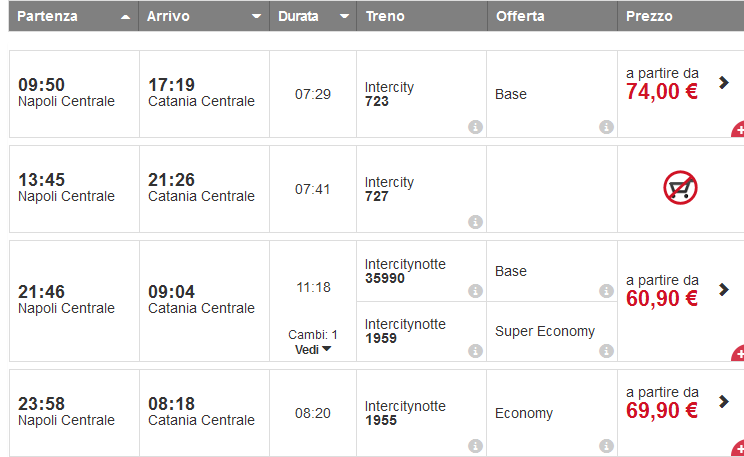
Task: Sort by Partenza column header
Action: pos(73,17)
